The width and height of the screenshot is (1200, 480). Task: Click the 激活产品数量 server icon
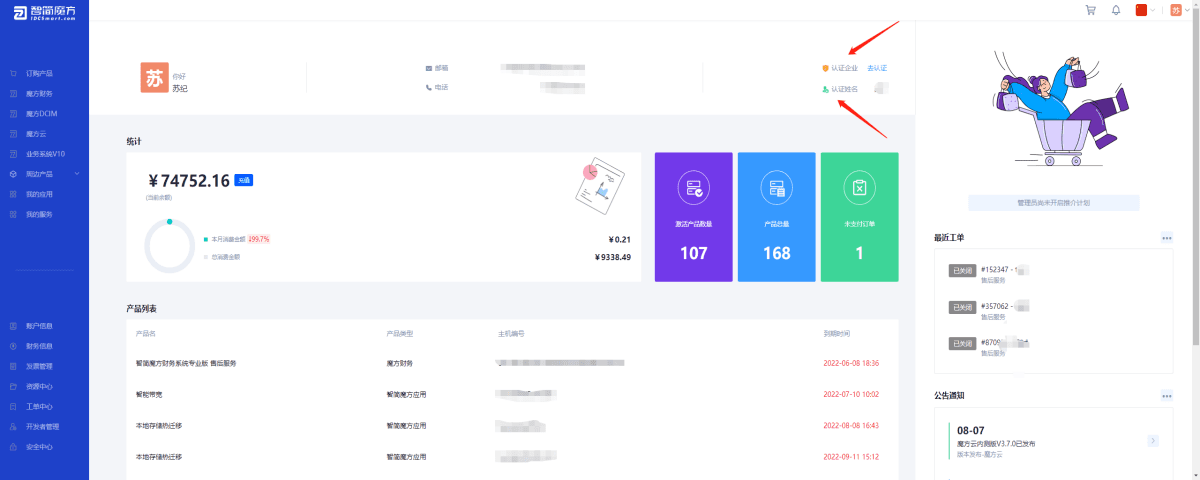pos(693,188)
